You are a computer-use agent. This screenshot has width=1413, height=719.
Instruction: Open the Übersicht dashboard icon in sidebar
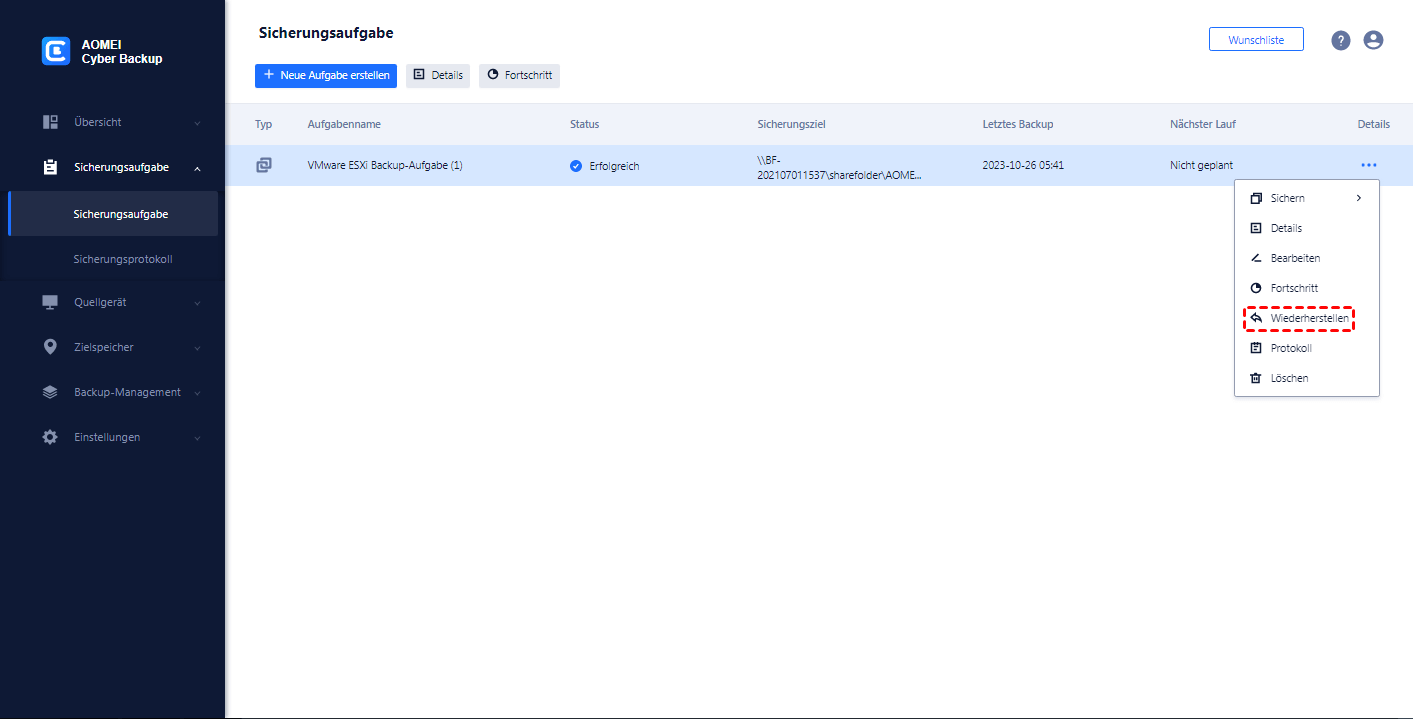pyautogui.click(x=50, y=122)
